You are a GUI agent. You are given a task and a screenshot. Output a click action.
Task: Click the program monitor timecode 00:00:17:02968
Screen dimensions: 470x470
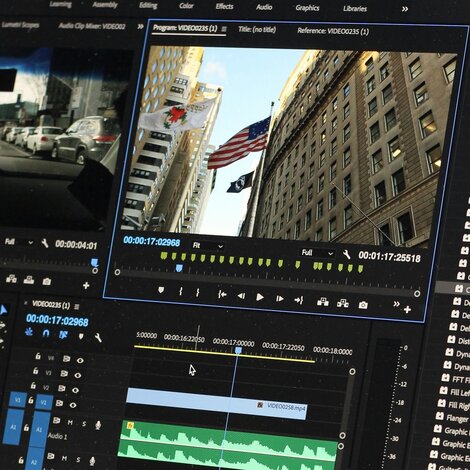click(x=152, y=242)
